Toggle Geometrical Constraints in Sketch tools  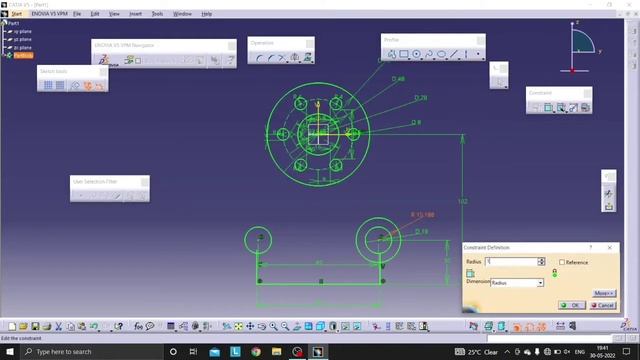(x=88, y=85)
